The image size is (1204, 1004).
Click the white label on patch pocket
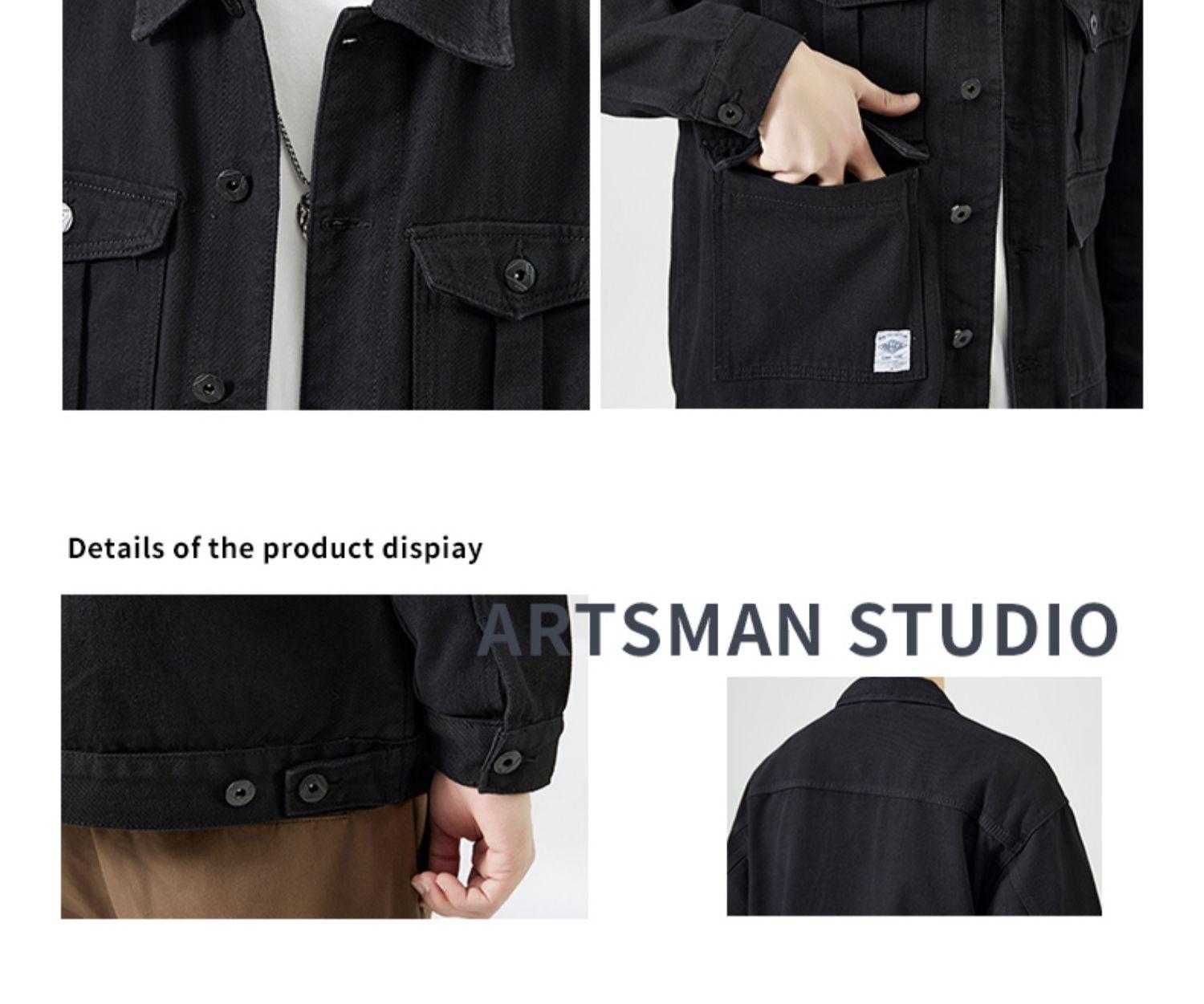pyautogui.click(x=893, y=351)
